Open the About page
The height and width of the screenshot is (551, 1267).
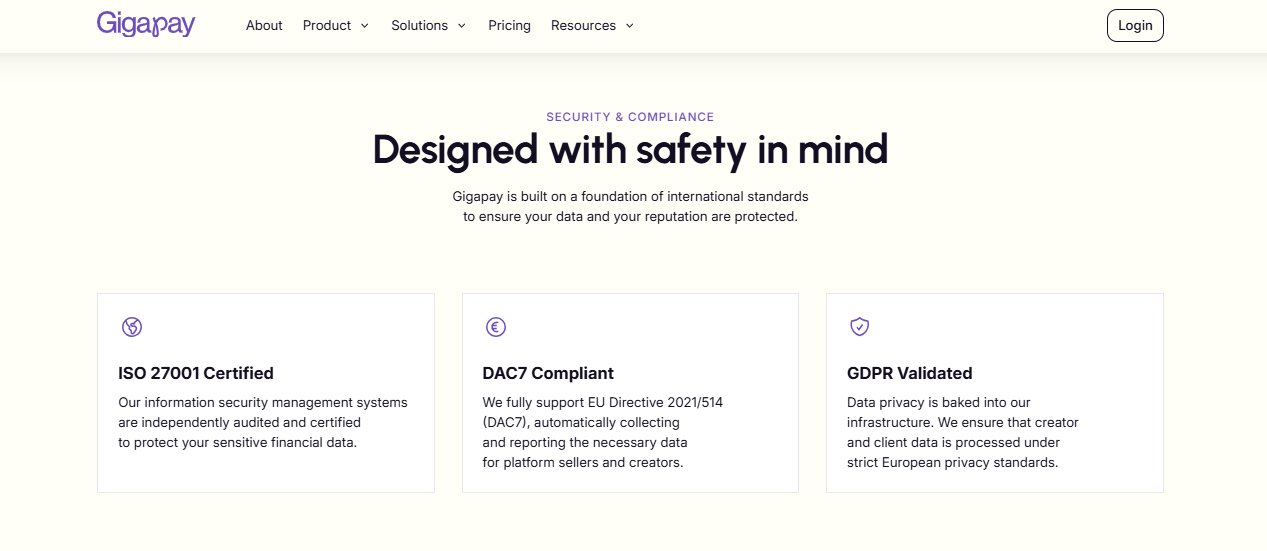[264, 25]
